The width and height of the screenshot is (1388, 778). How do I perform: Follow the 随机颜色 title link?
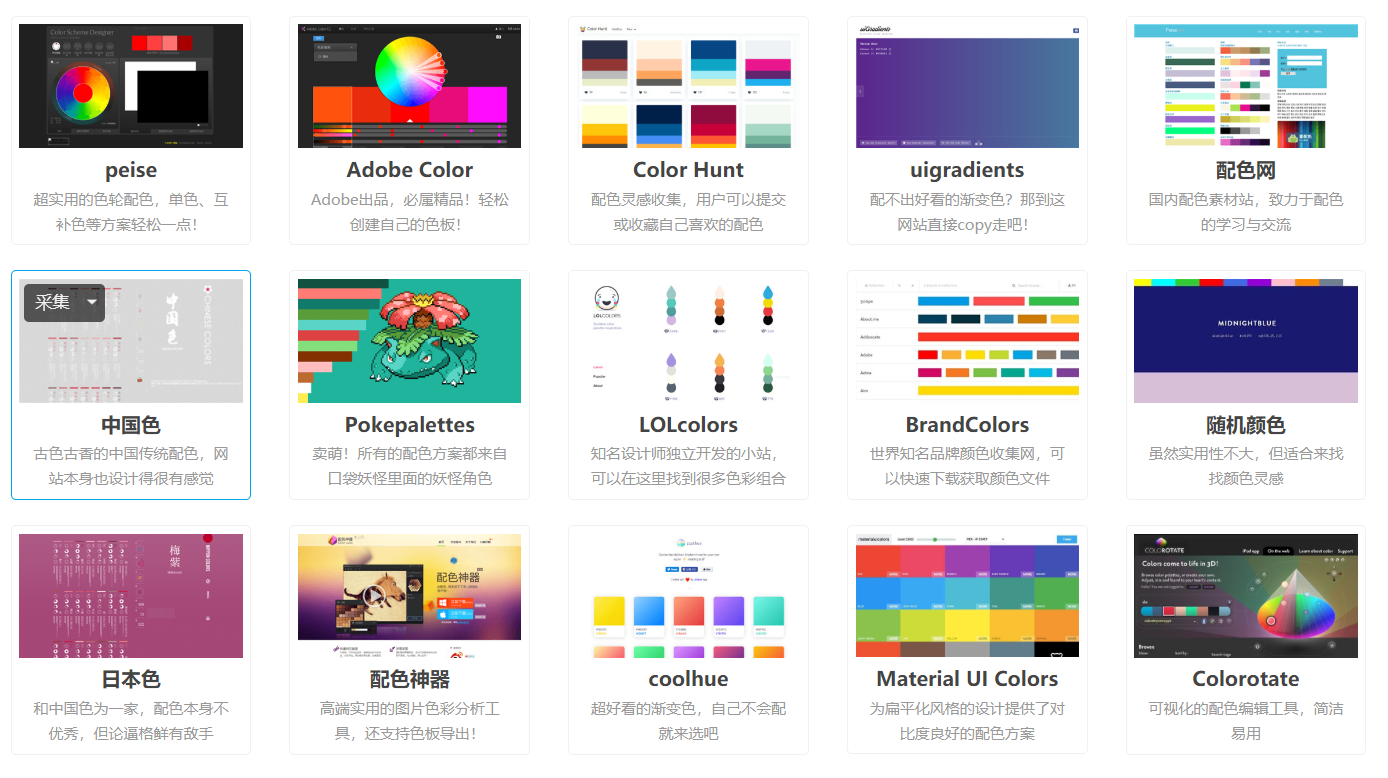1246,425
